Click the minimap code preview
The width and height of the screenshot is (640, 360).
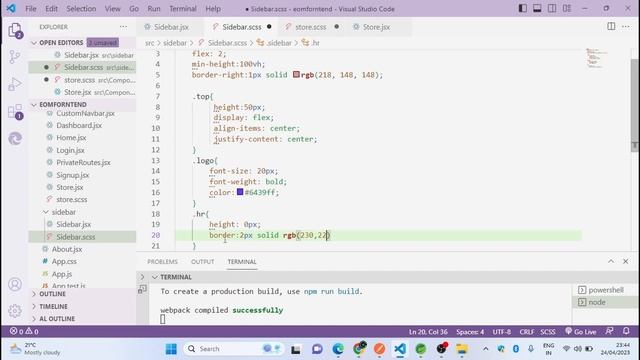coord(597,58)
